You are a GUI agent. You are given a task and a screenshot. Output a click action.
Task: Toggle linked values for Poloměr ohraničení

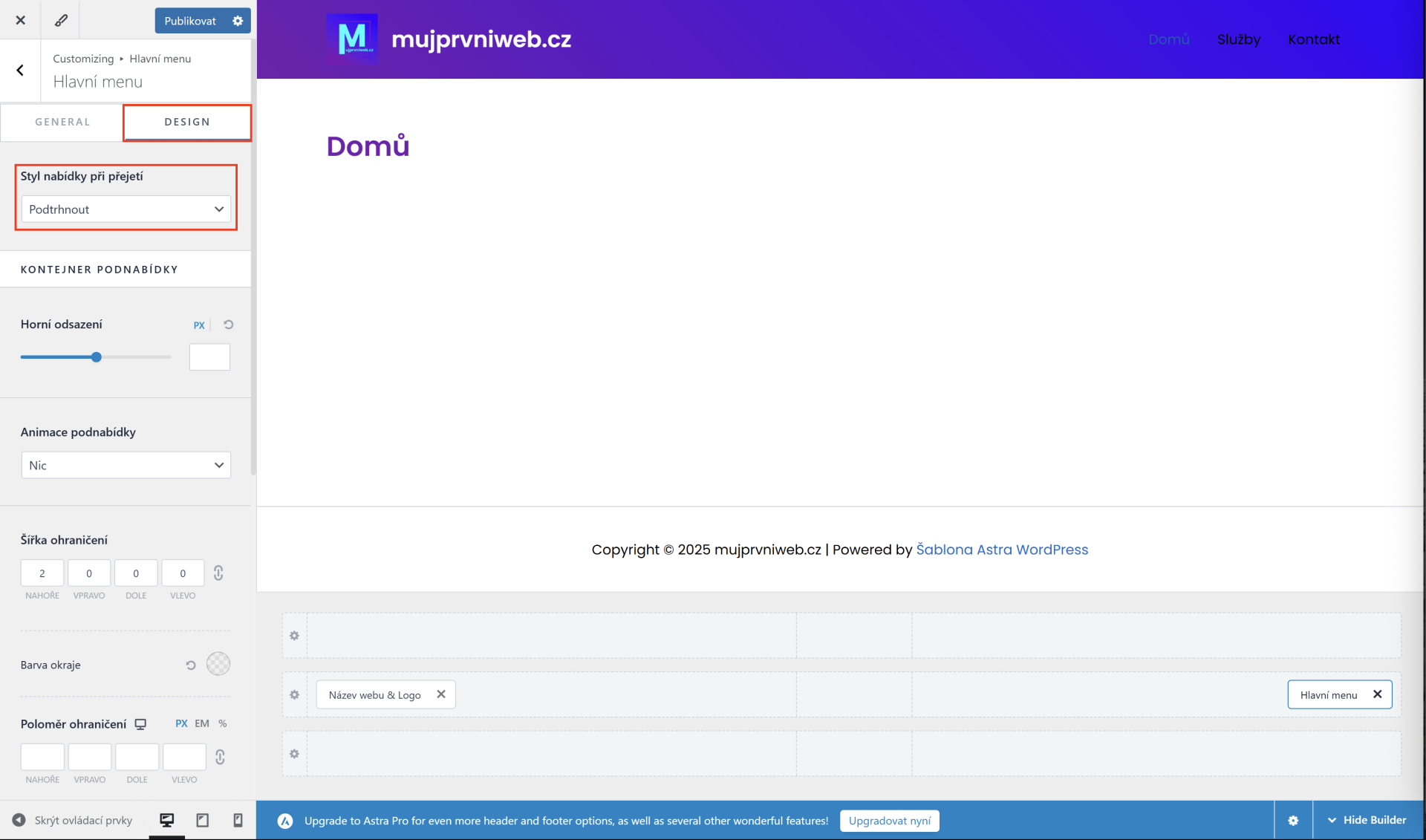(220, 757)
